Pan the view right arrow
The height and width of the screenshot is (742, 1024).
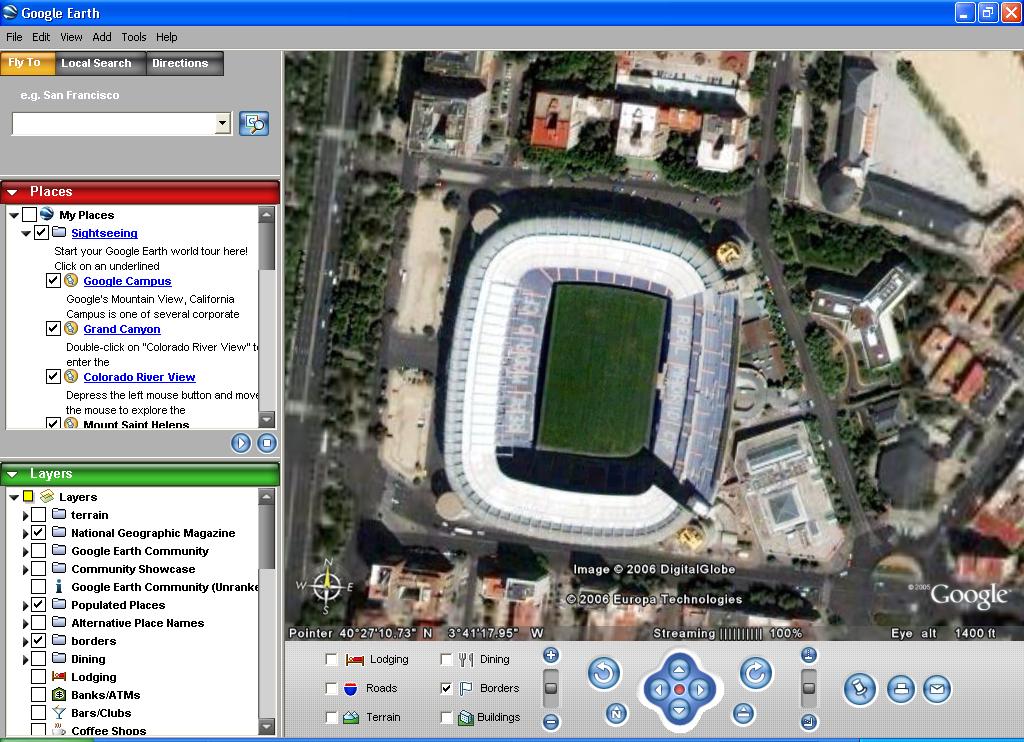700,690
